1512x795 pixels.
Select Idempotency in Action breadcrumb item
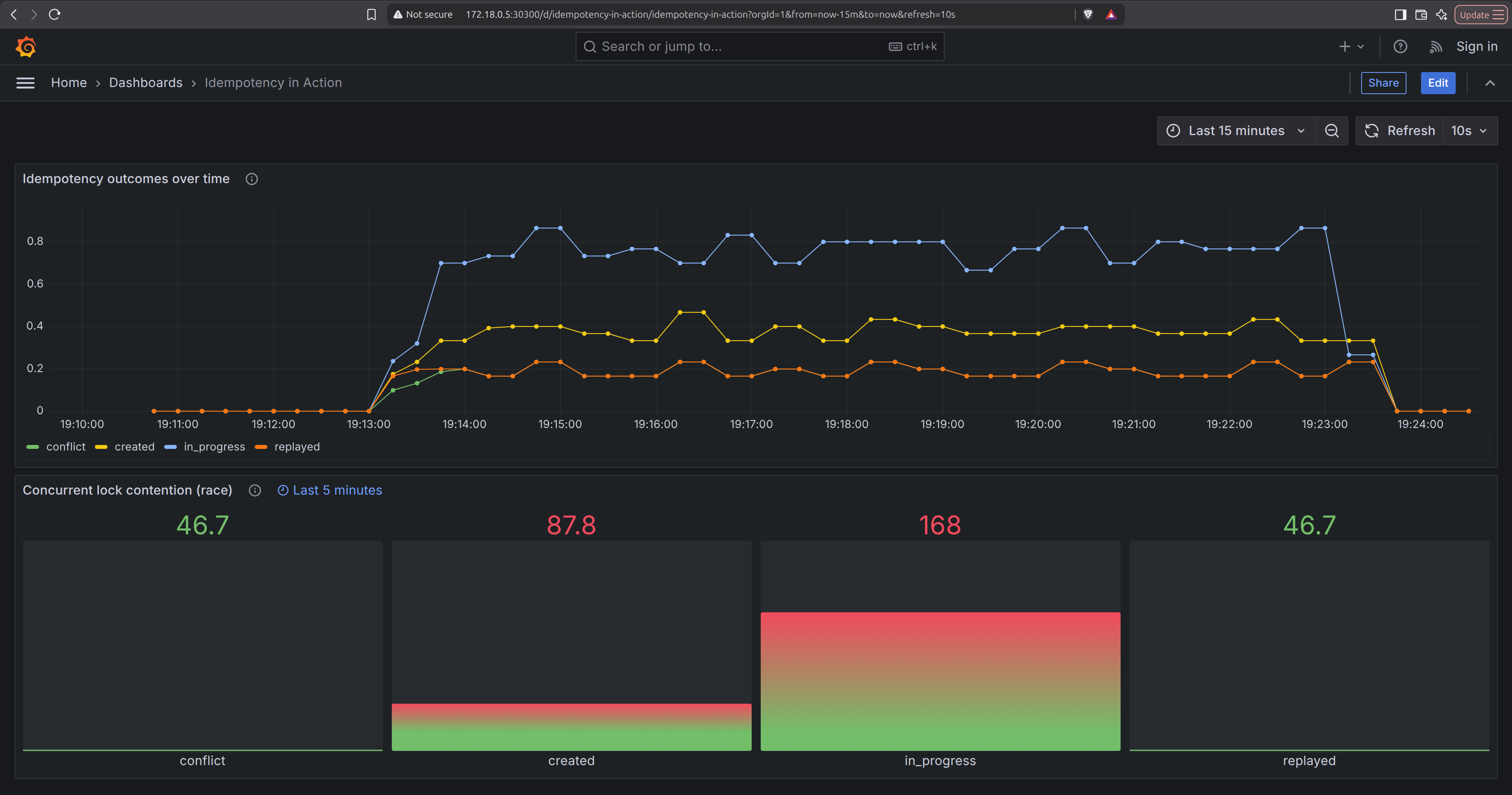coord(273,83)
